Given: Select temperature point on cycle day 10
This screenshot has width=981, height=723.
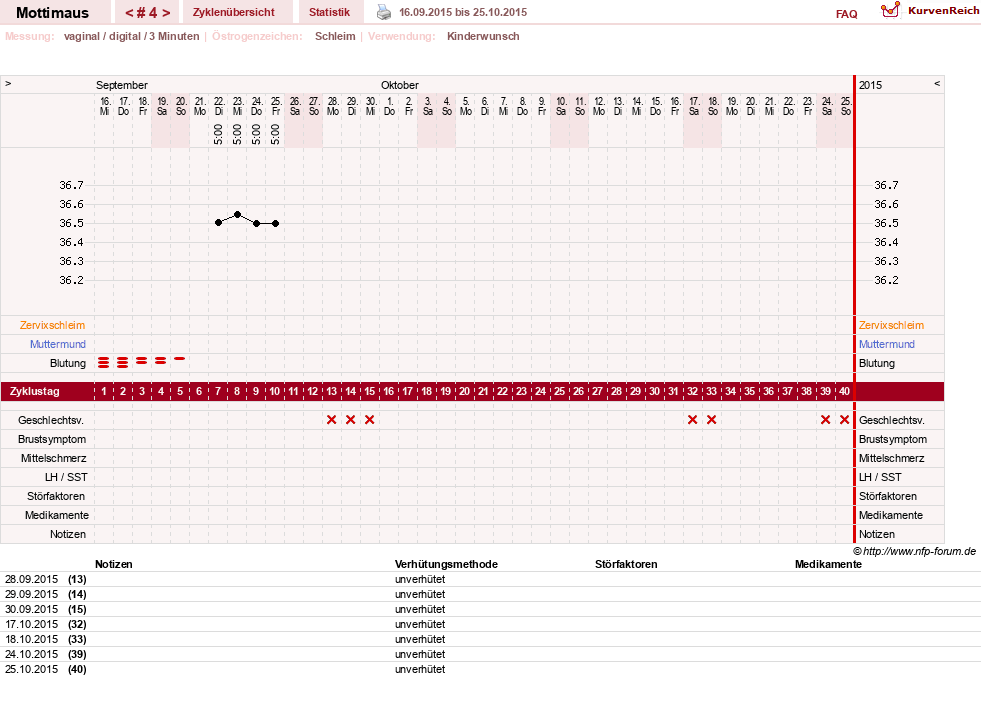Looking at the screenshot, I should [x=275, y=223].
